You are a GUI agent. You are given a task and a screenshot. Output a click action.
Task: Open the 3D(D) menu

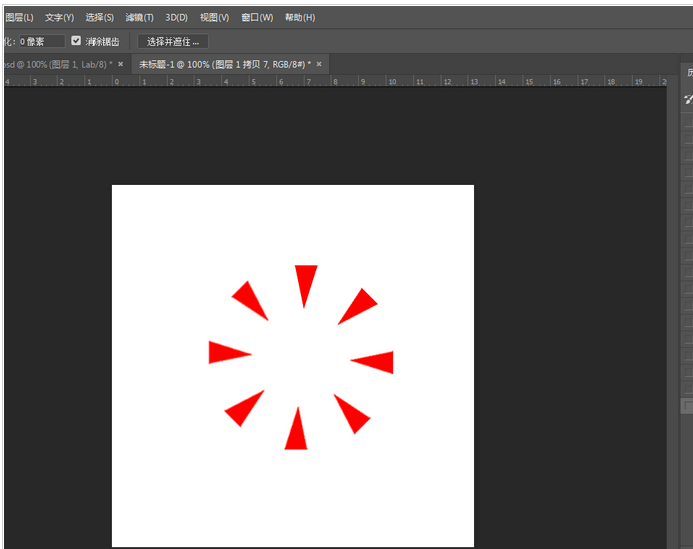pos(176,18)
